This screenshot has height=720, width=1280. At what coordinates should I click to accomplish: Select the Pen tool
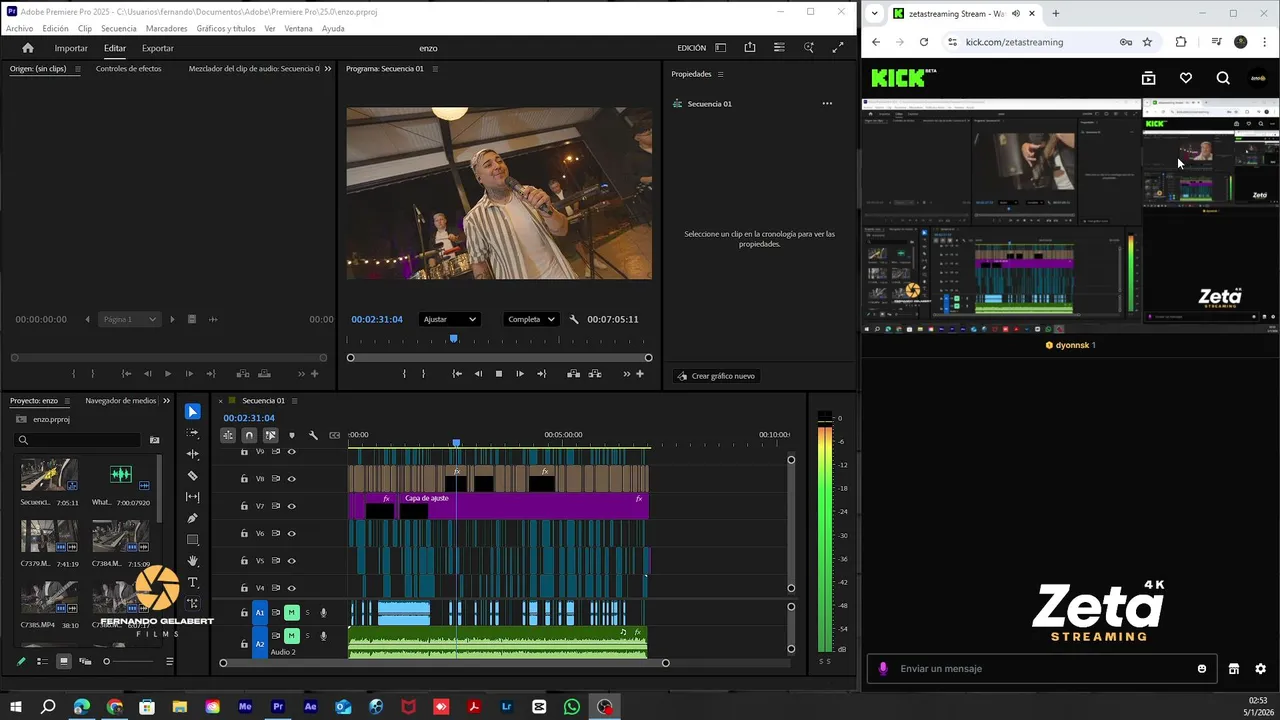[x=193, y=518]
